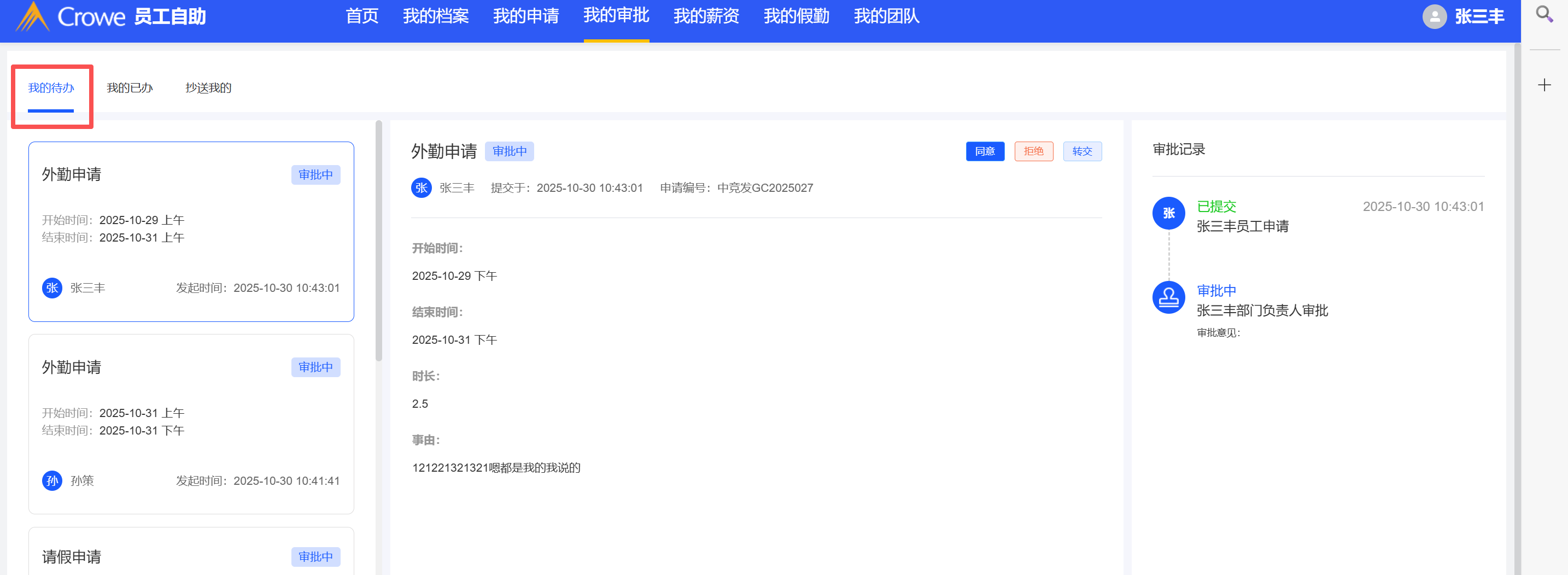1568x575 pixels.
Task: Select the 外勤申请 card title from 孙策
Action: tap(71, 367)
